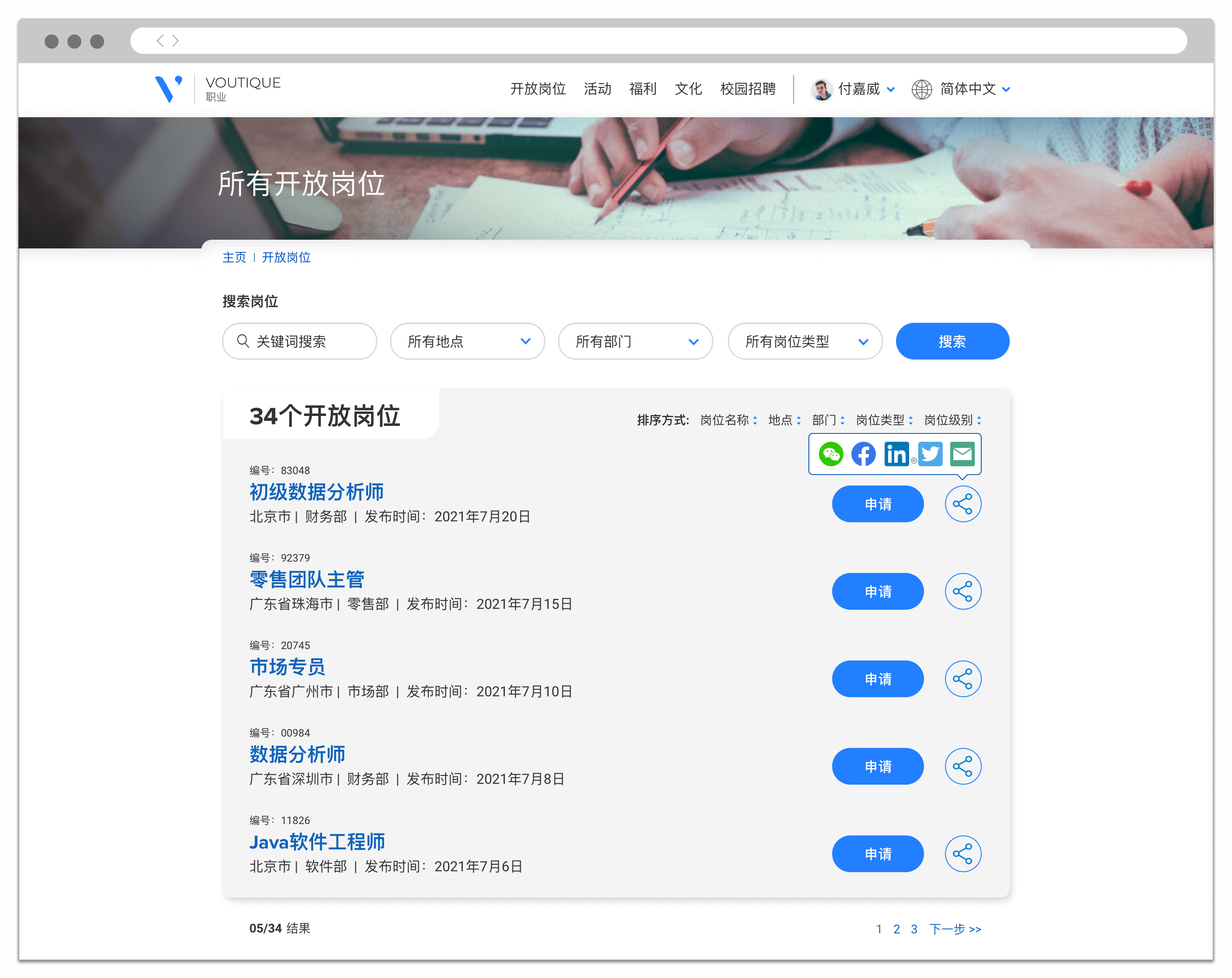Sort by 岗位名称

pos(728,420)
